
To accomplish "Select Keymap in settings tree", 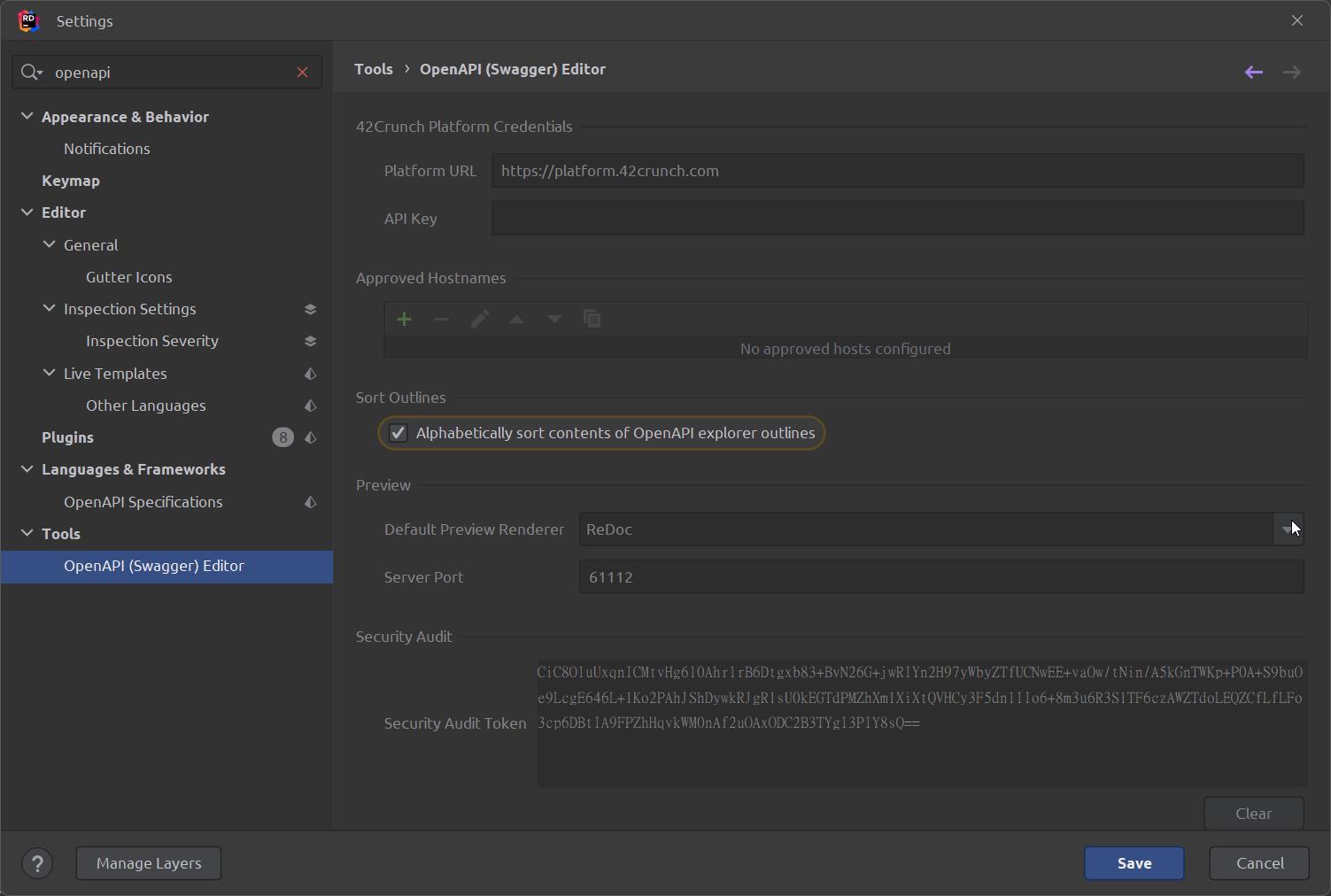I will pos(71,181).
